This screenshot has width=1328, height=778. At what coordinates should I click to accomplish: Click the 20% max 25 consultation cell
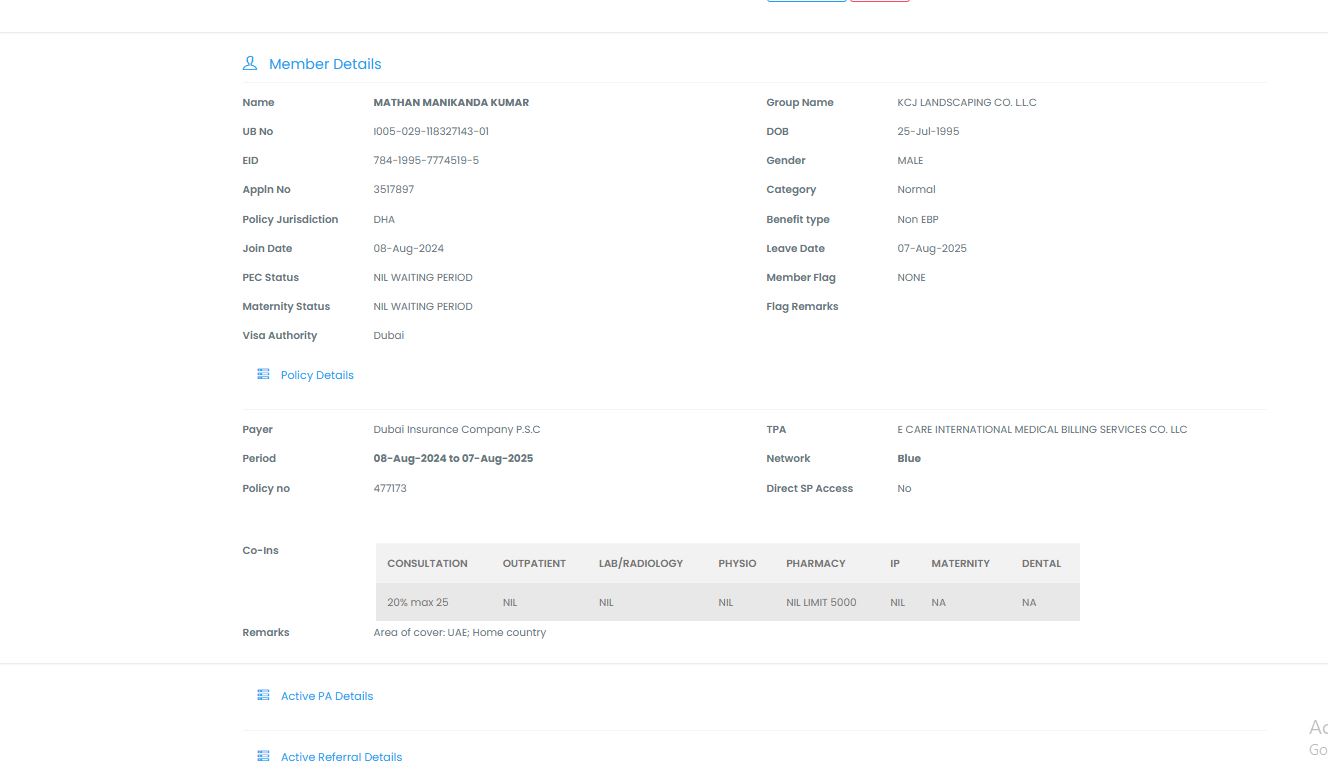[x=417, y=602]
